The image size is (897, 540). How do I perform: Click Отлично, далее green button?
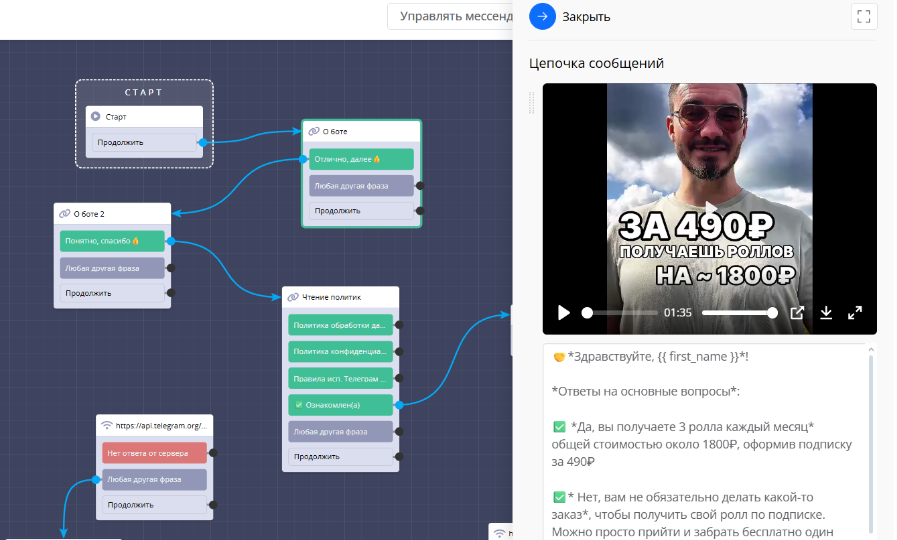[361, 159]
